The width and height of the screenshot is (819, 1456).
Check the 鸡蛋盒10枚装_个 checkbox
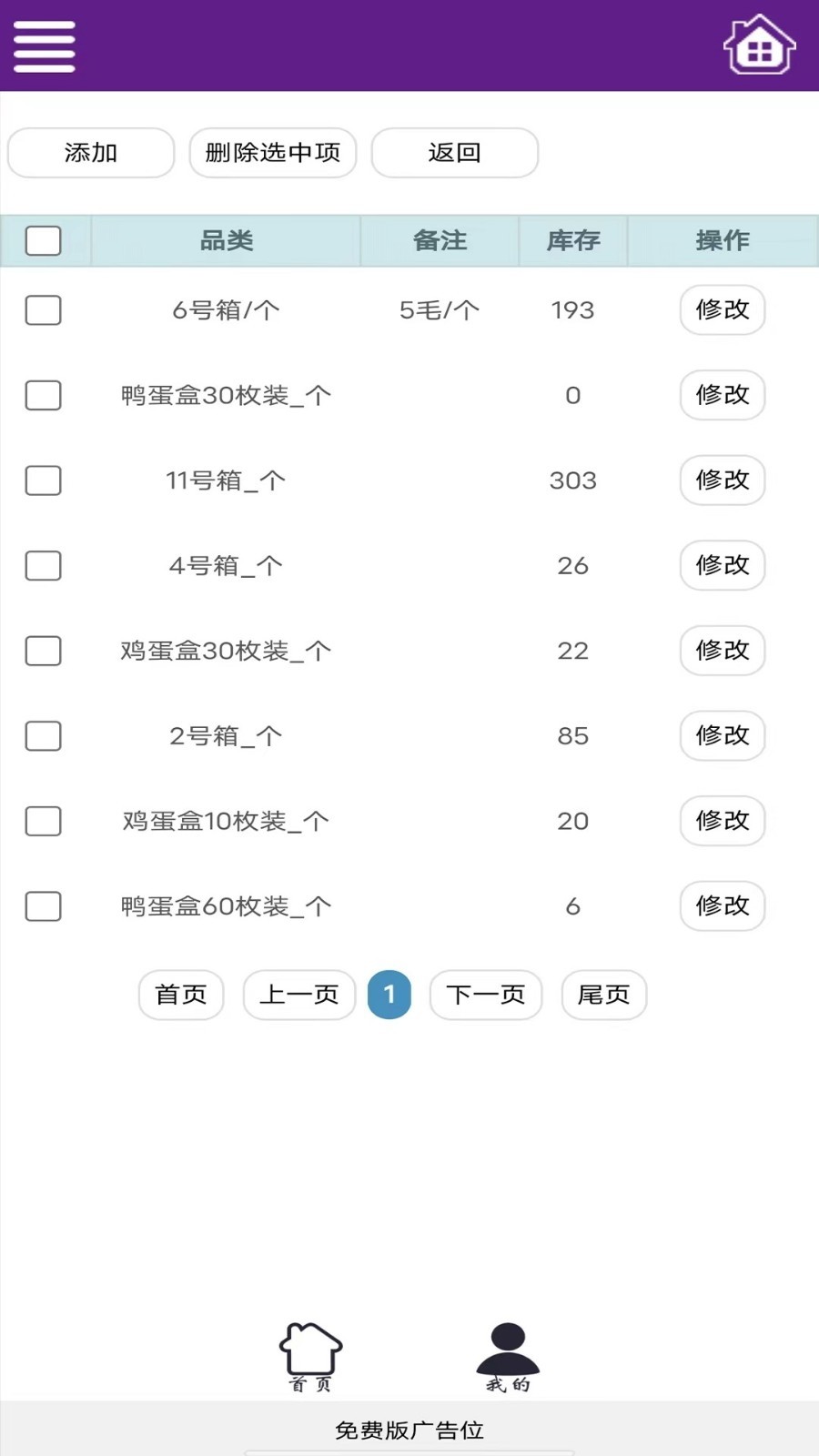pos(44,821)
